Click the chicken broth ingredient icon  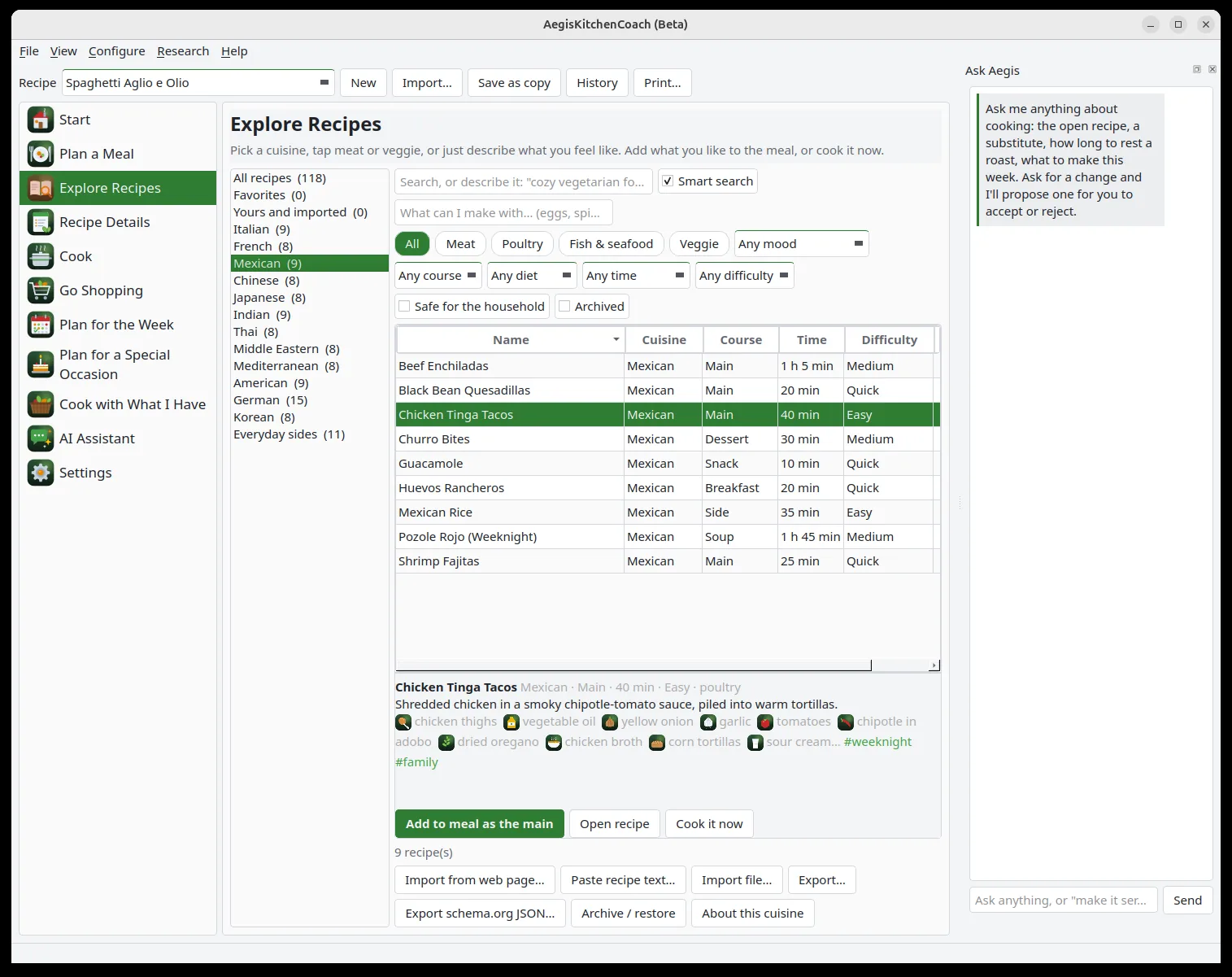[x=554, y=743]
